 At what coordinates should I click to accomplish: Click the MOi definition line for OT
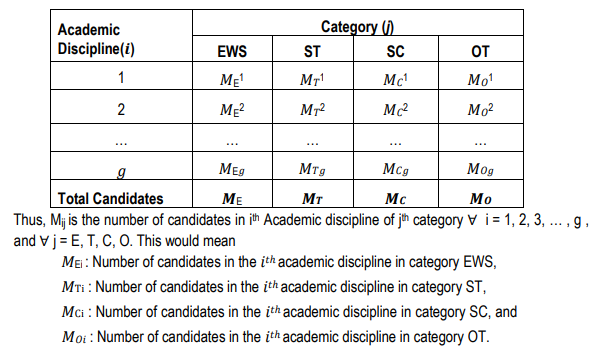pos(275,337)
